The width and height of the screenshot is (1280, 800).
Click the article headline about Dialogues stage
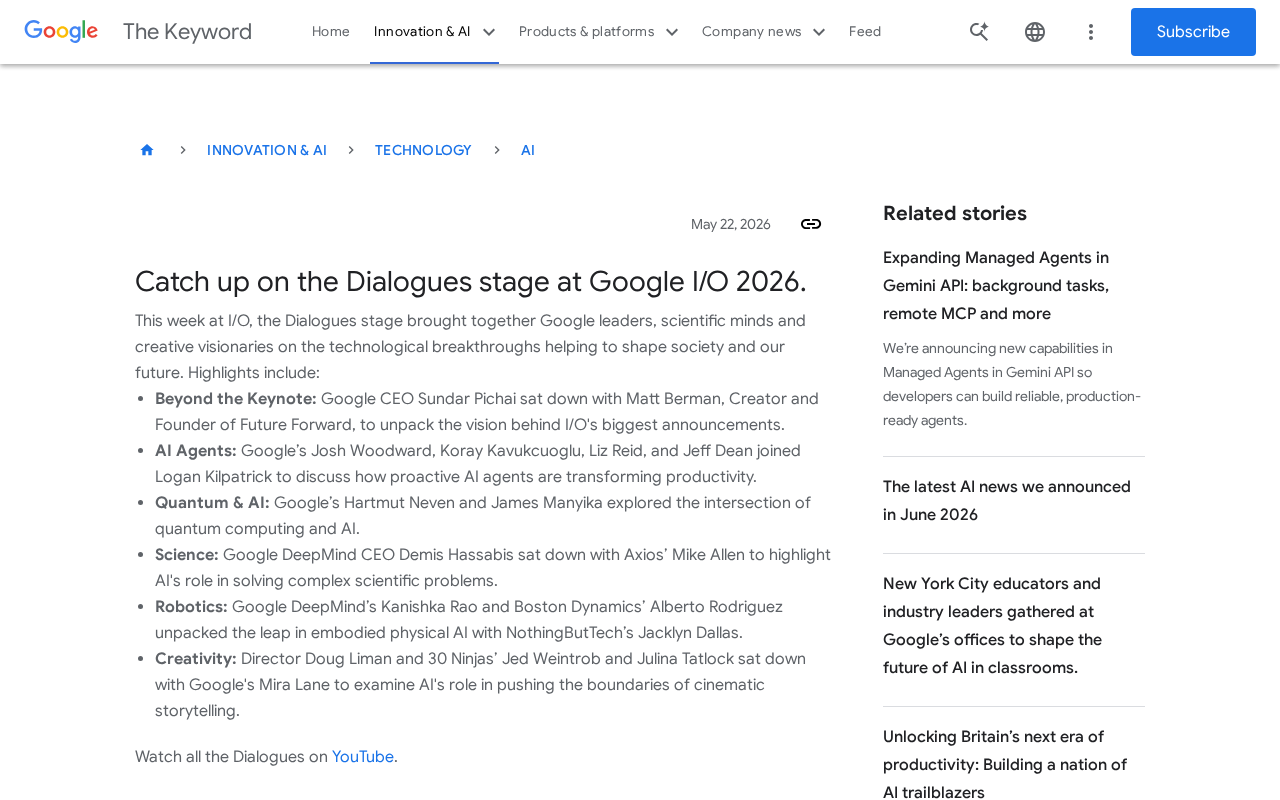[471, 282]
